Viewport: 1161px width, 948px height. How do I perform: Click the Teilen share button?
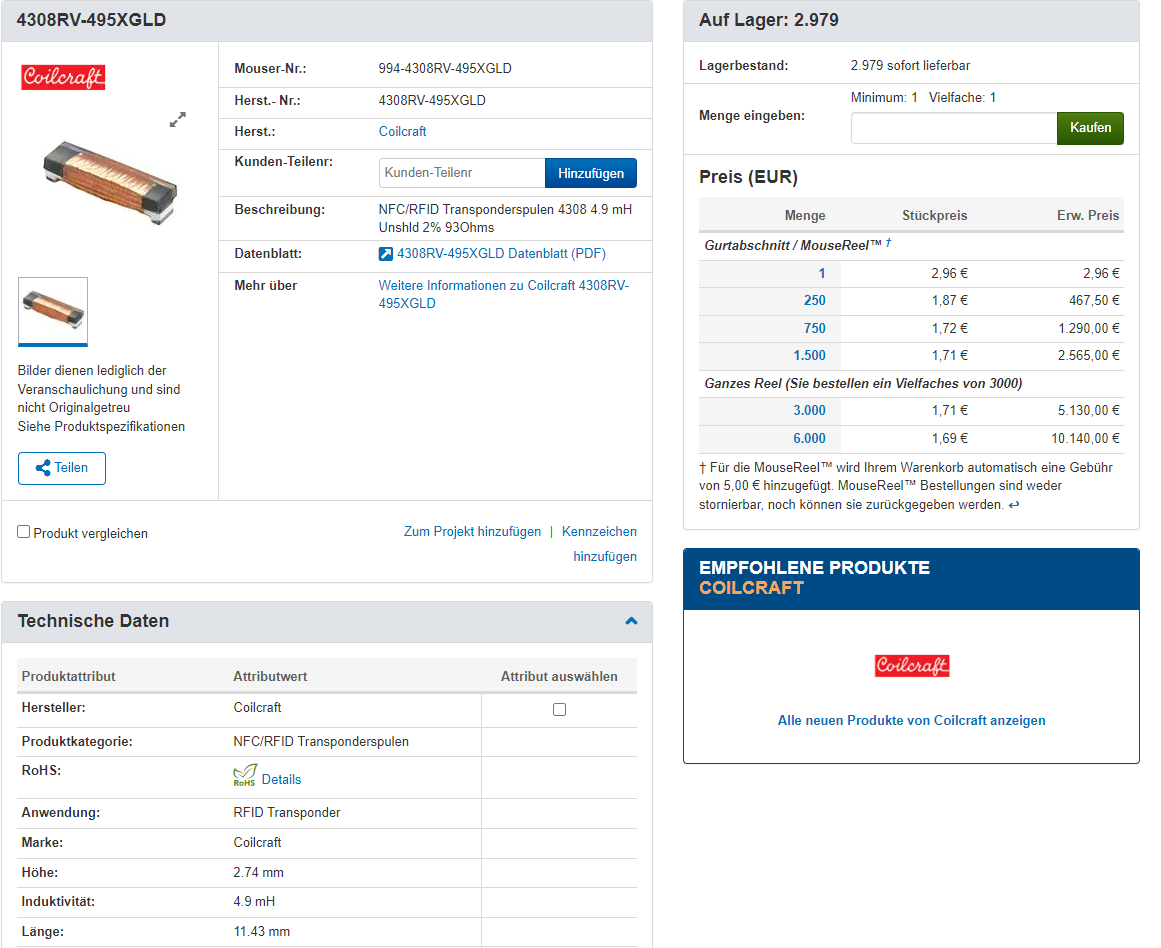point(62,468)
